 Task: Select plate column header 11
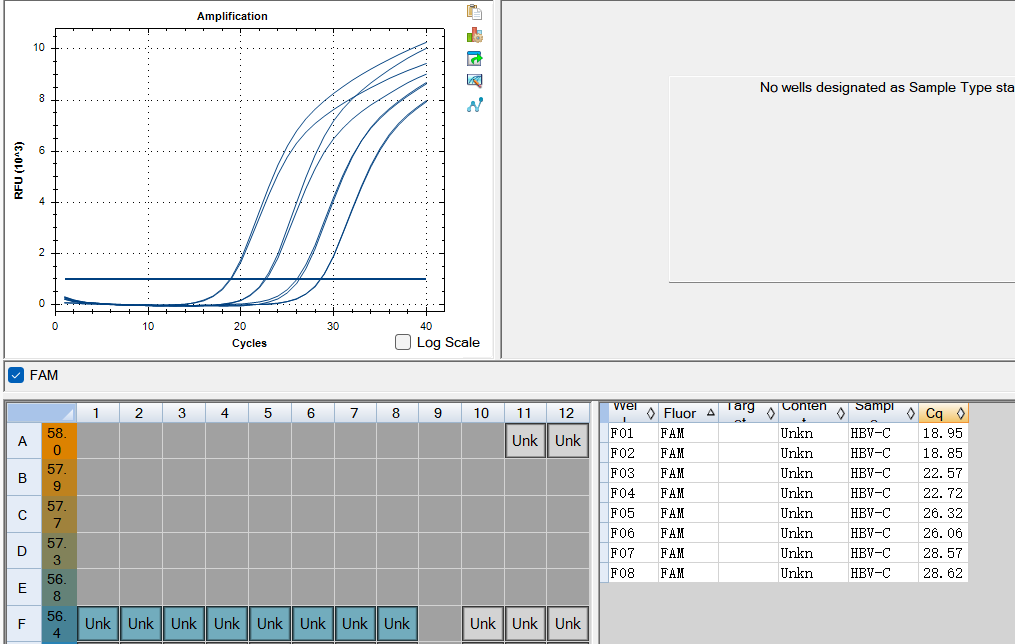(x=524, y=413)
